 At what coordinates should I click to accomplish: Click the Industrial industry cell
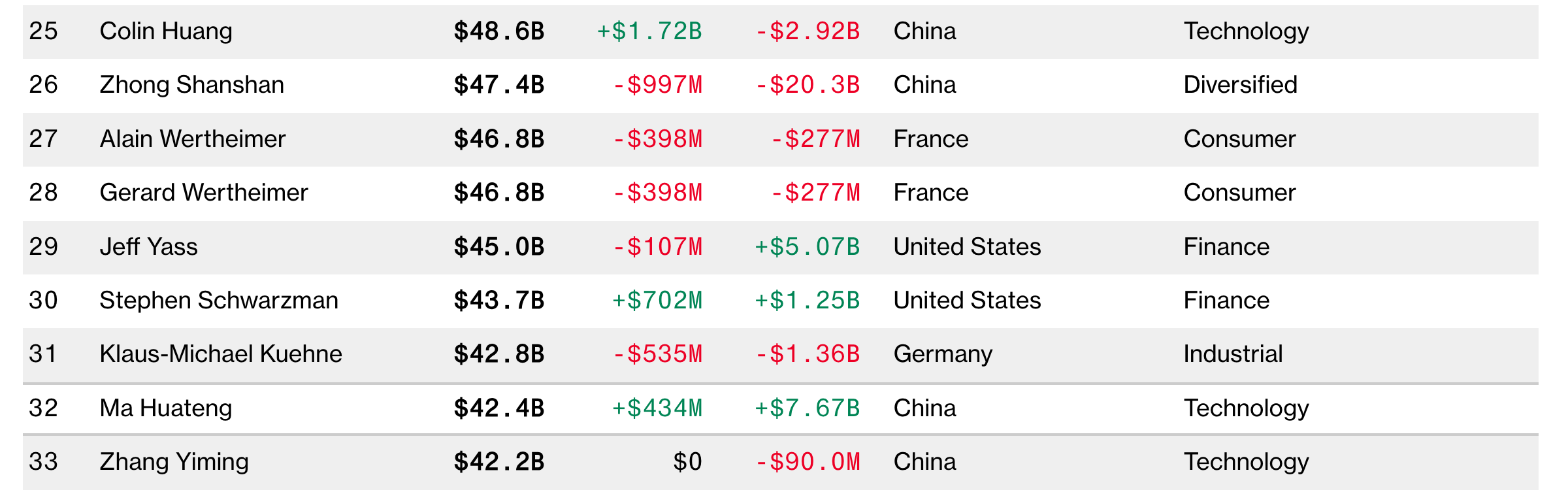coord(1233,354)
